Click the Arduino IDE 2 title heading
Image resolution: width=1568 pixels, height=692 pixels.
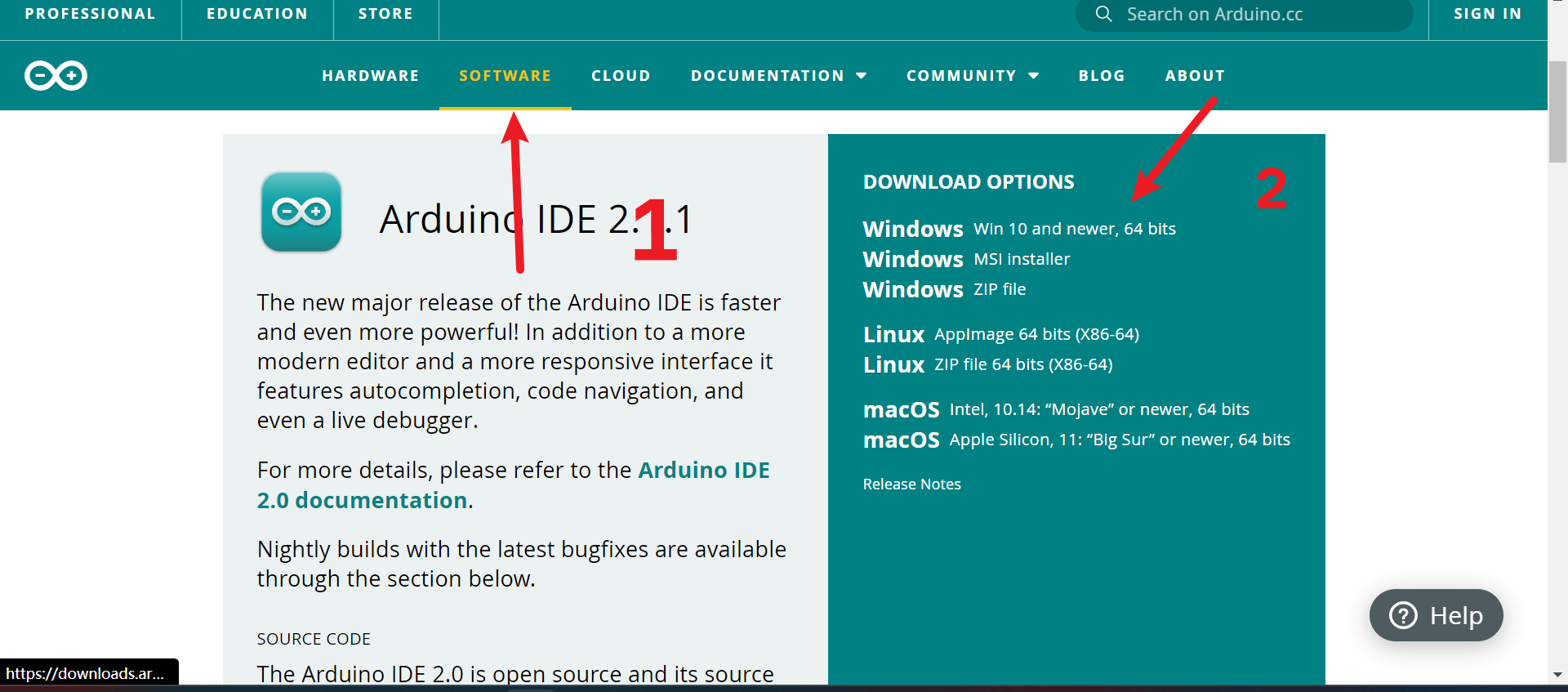coord(537,219)
